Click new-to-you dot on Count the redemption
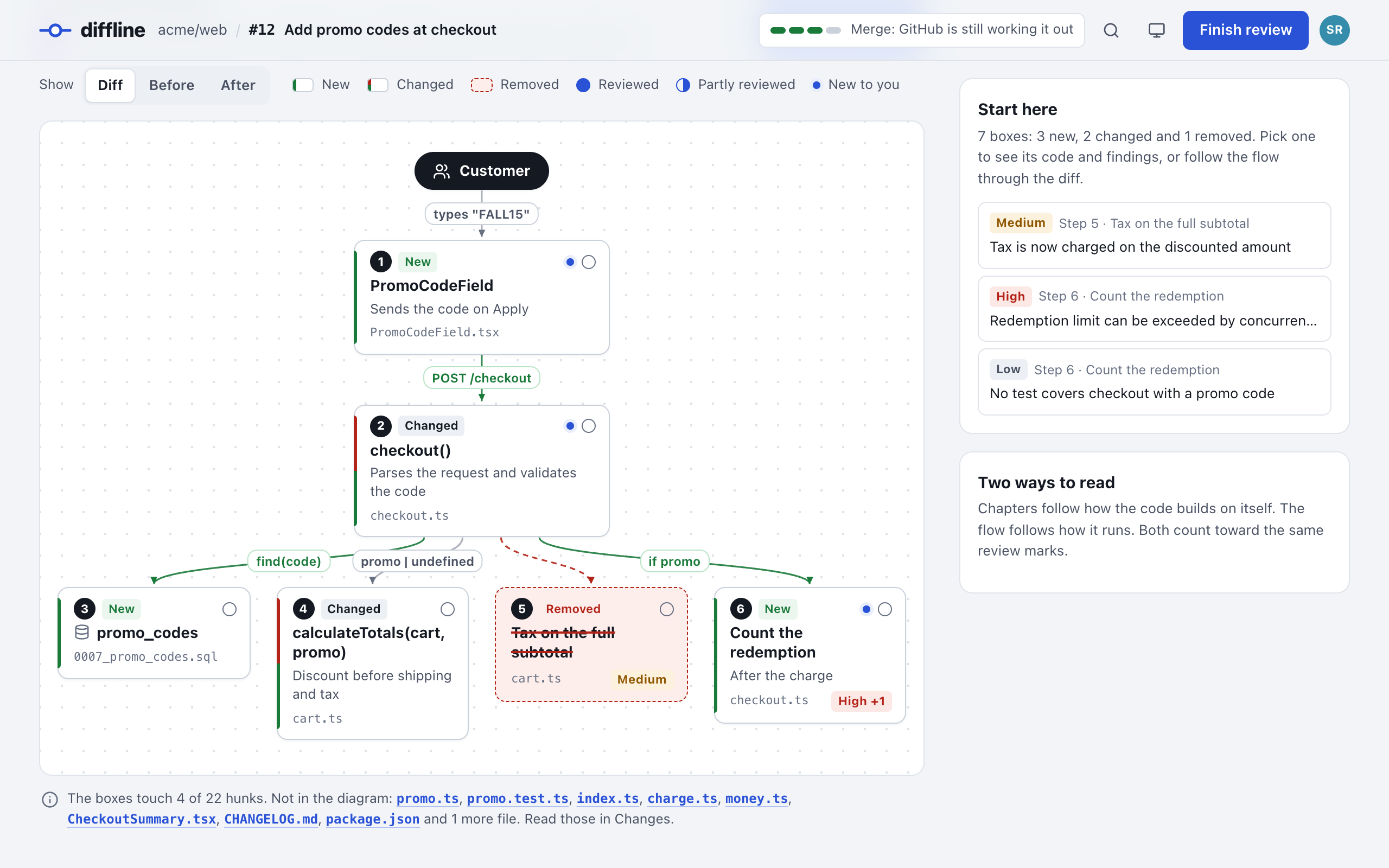This screenshot has height=868, width=1389. [866, 609]
